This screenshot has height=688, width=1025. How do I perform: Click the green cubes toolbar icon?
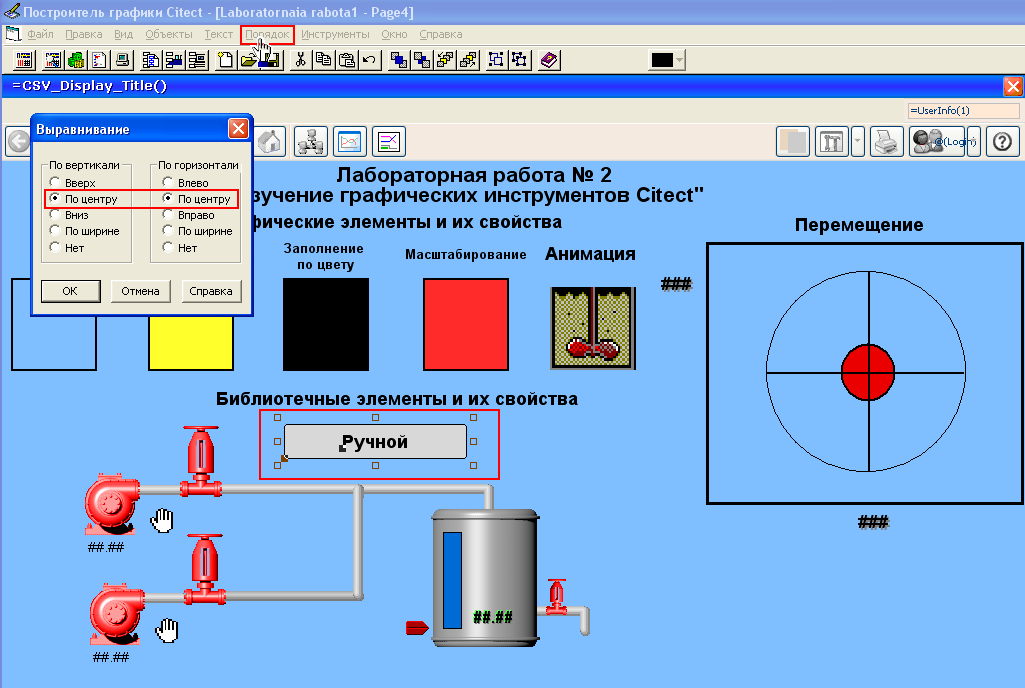(76, 61)
